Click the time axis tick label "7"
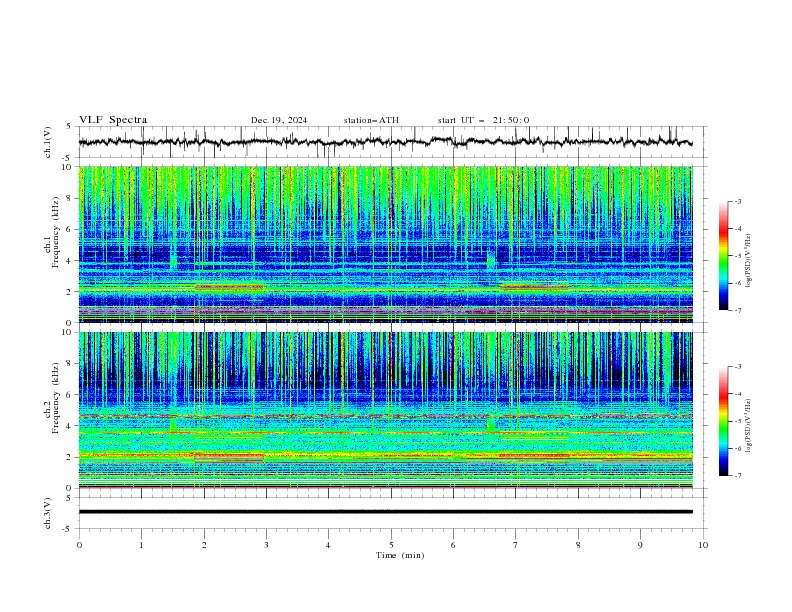 (516, 545)
